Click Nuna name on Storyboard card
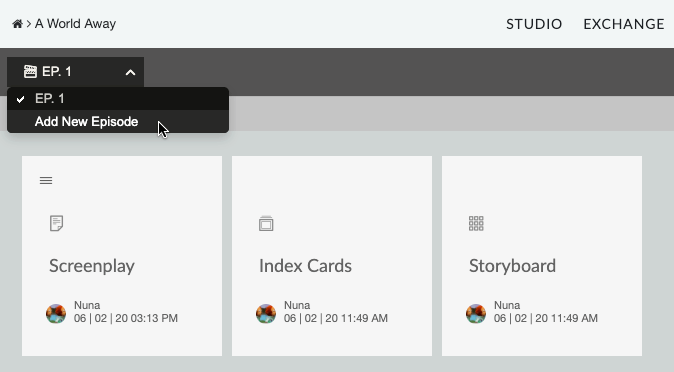Screen dimensions: 674x372 (507, 305)
